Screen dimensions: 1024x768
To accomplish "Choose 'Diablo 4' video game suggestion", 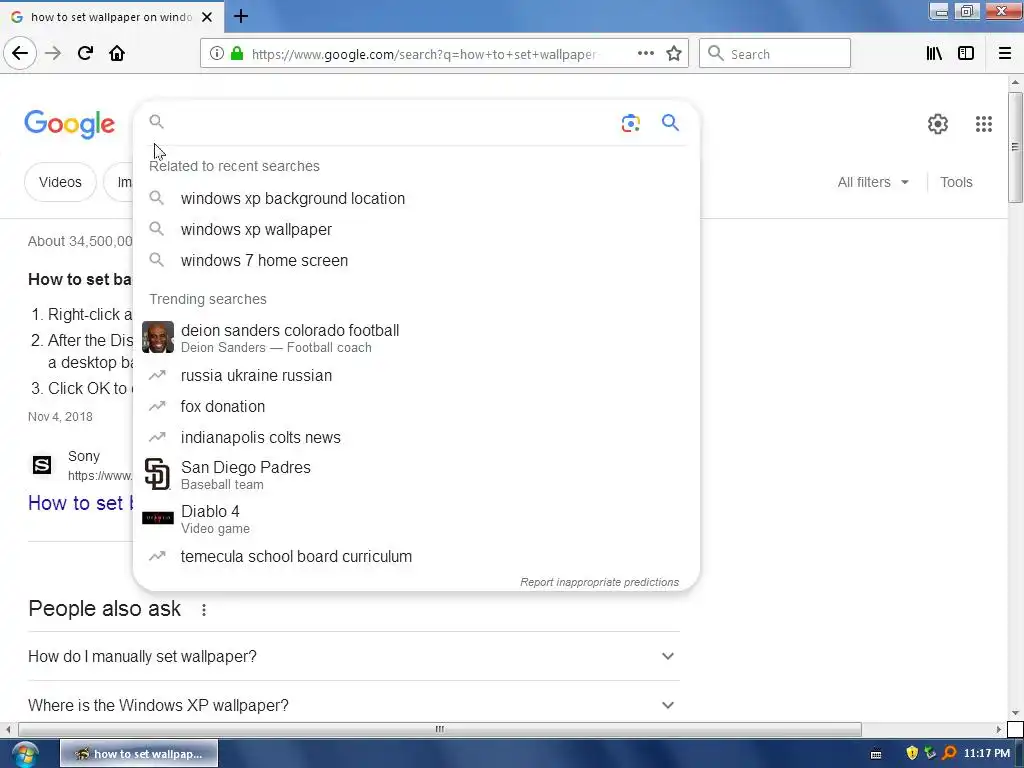I will [416, 519].
